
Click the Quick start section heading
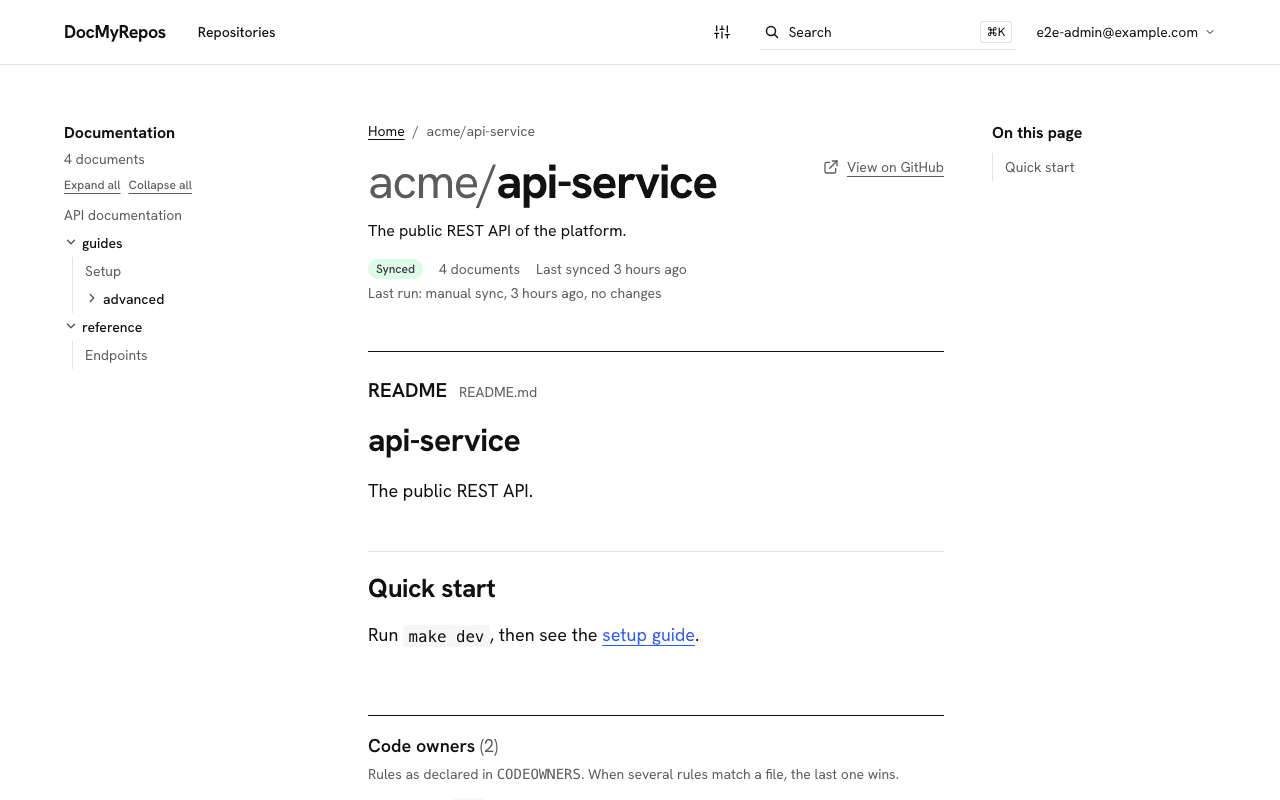[x=431, y=588]
